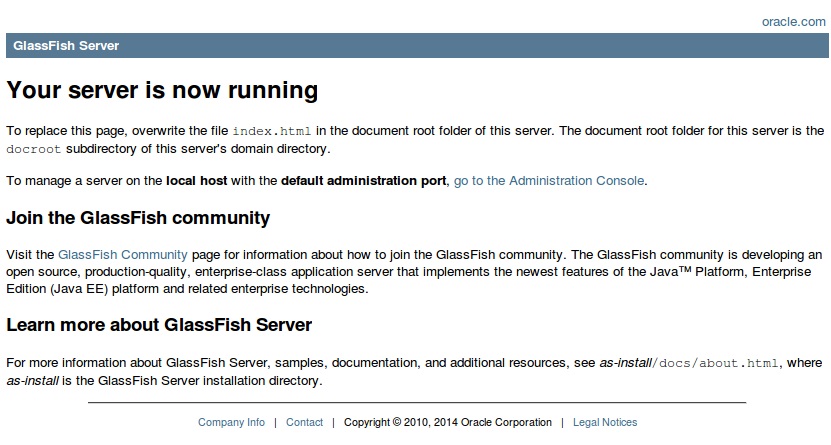Go to the Administration Console link
The height and width of the screenshot is (445, 831).
point(549,181)
